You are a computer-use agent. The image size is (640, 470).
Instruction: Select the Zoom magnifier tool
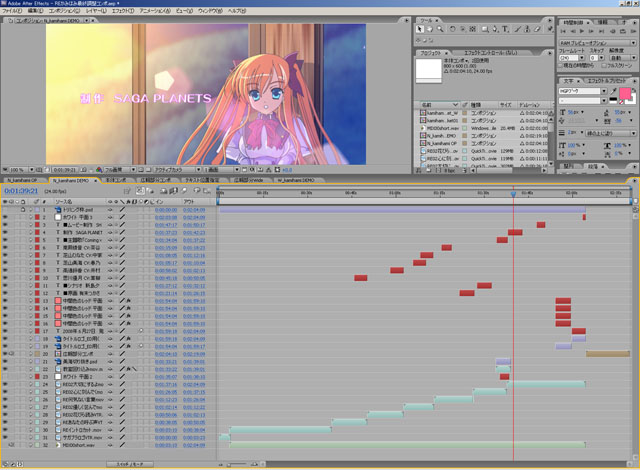click(440, 29)
